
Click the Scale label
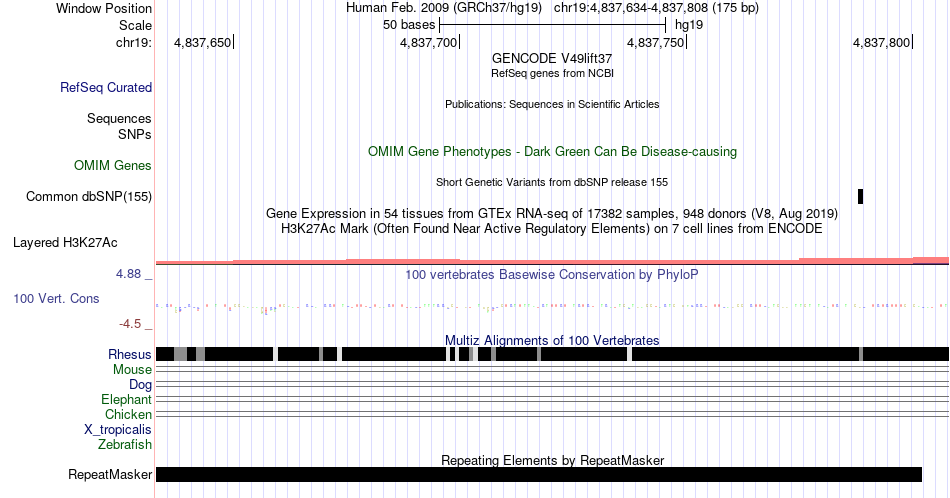tap(135, 25)
